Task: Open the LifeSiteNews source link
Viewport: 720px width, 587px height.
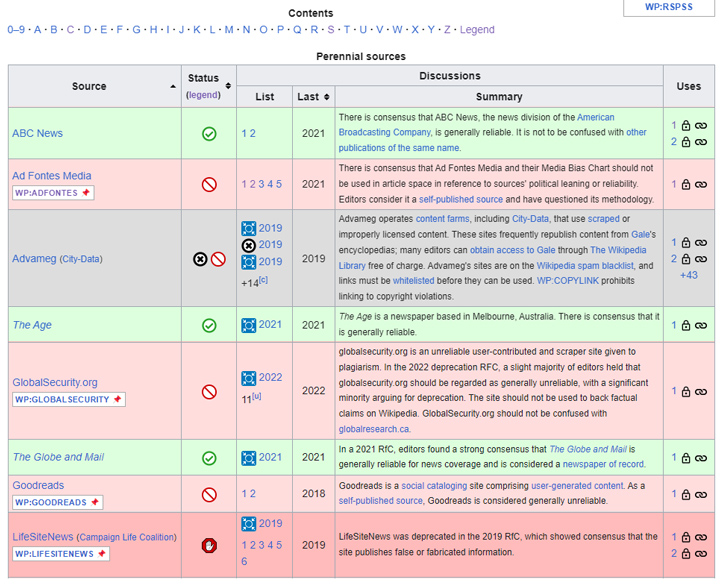Action: point(43,537)
